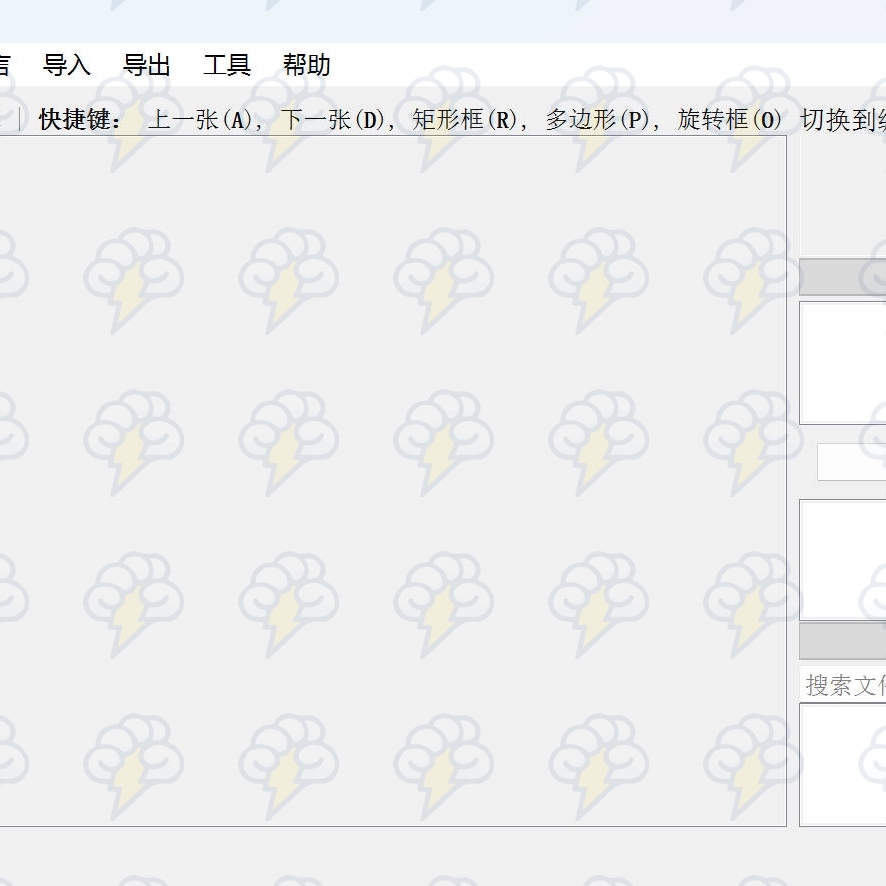
Task: Open the 帮助 menu
Action: (307, 66)
